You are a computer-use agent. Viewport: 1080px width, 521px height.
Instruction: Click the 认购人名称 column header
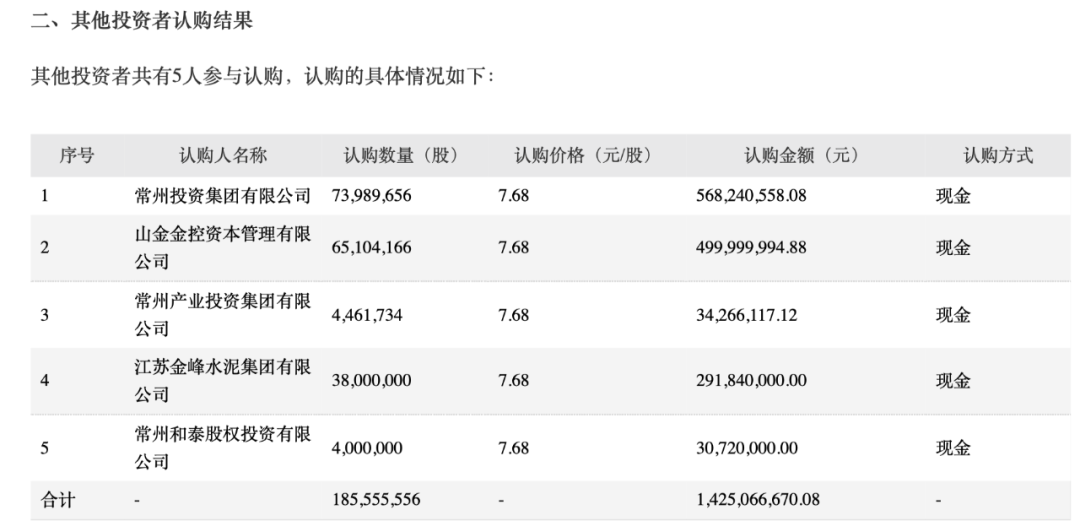223,156
